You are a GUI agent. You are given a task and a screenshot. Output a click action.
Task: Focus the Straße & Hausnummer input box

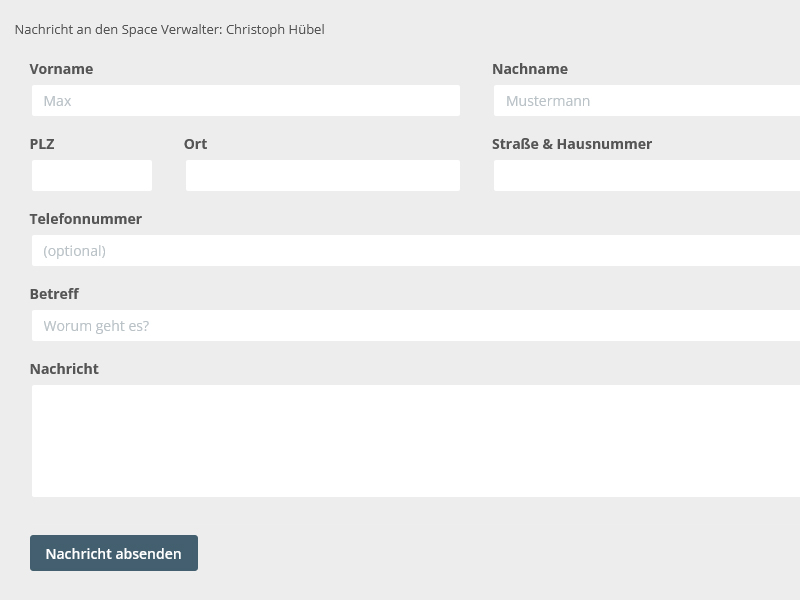pos(646,176)
